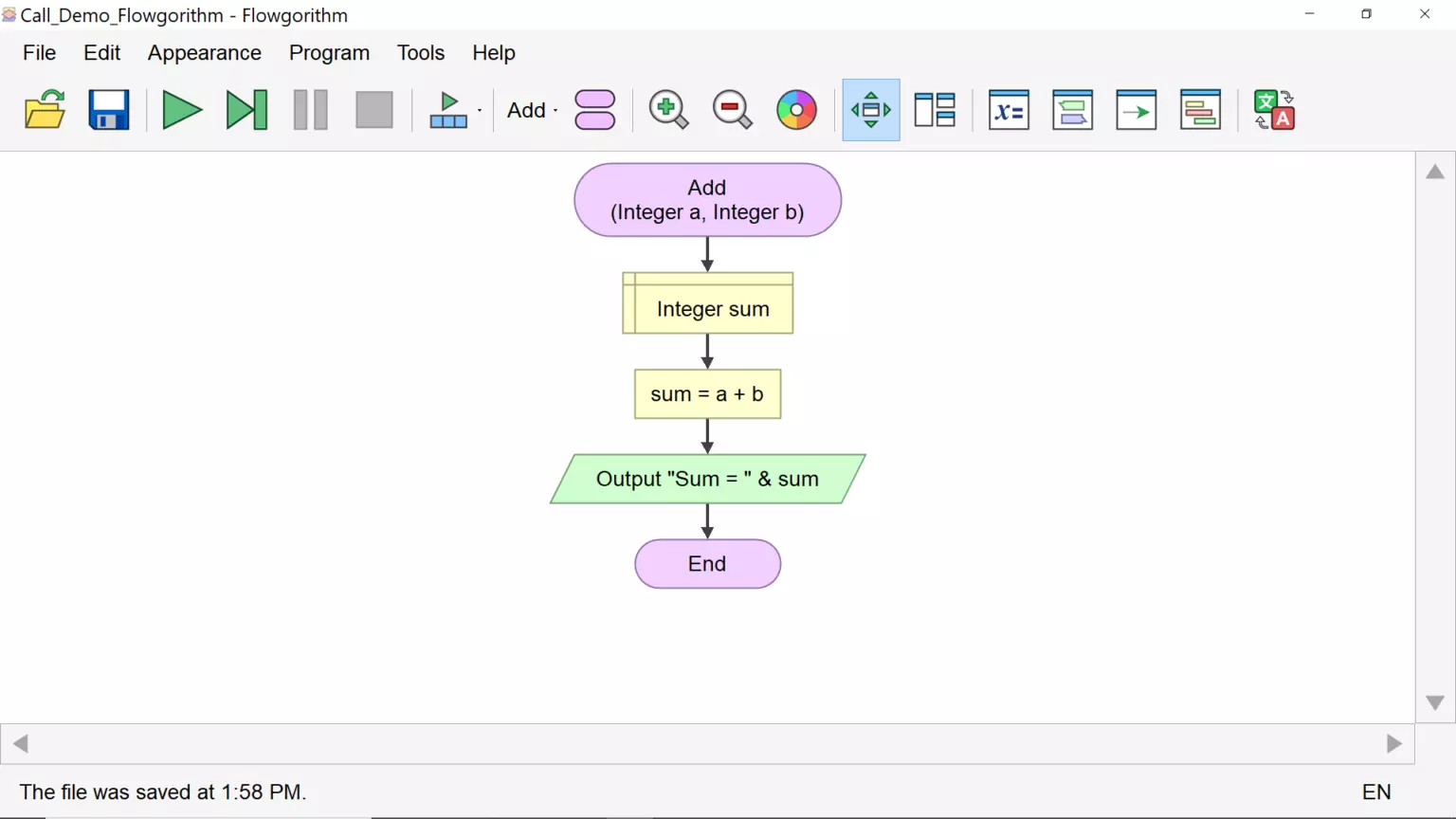Screen dimensions: 1456x819
Task: Click the window icon with red and green bars
Action: (x=1200, y=110)
